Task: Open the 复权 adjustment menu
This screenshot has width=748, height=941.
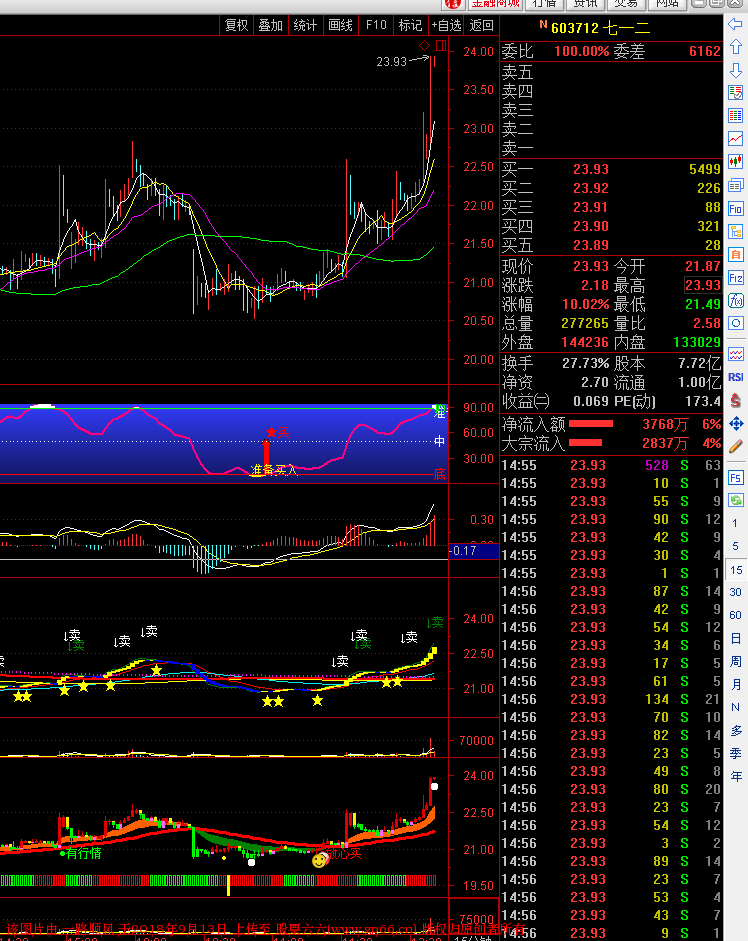Action: coord(236,25)
